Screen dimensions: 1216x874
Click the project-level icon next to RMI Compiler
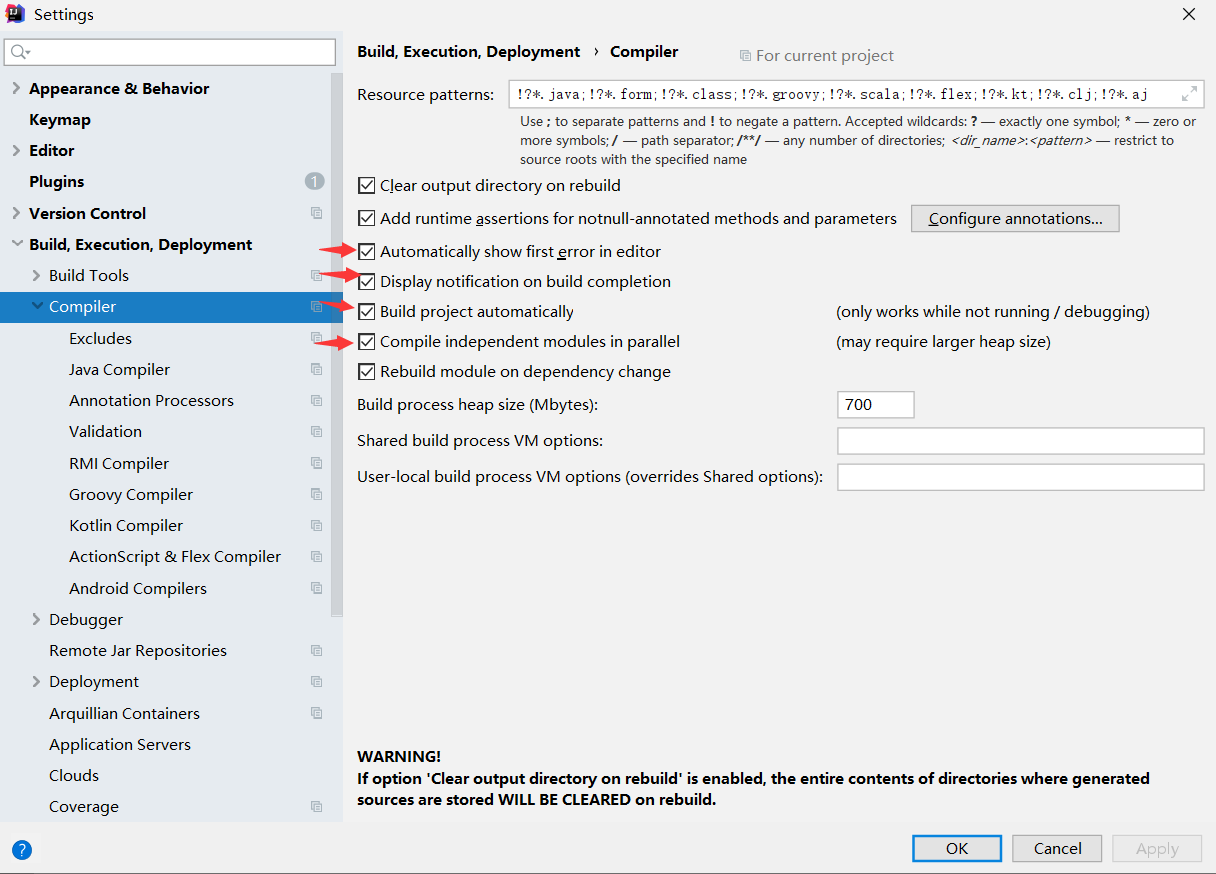(x=316, y=463)
